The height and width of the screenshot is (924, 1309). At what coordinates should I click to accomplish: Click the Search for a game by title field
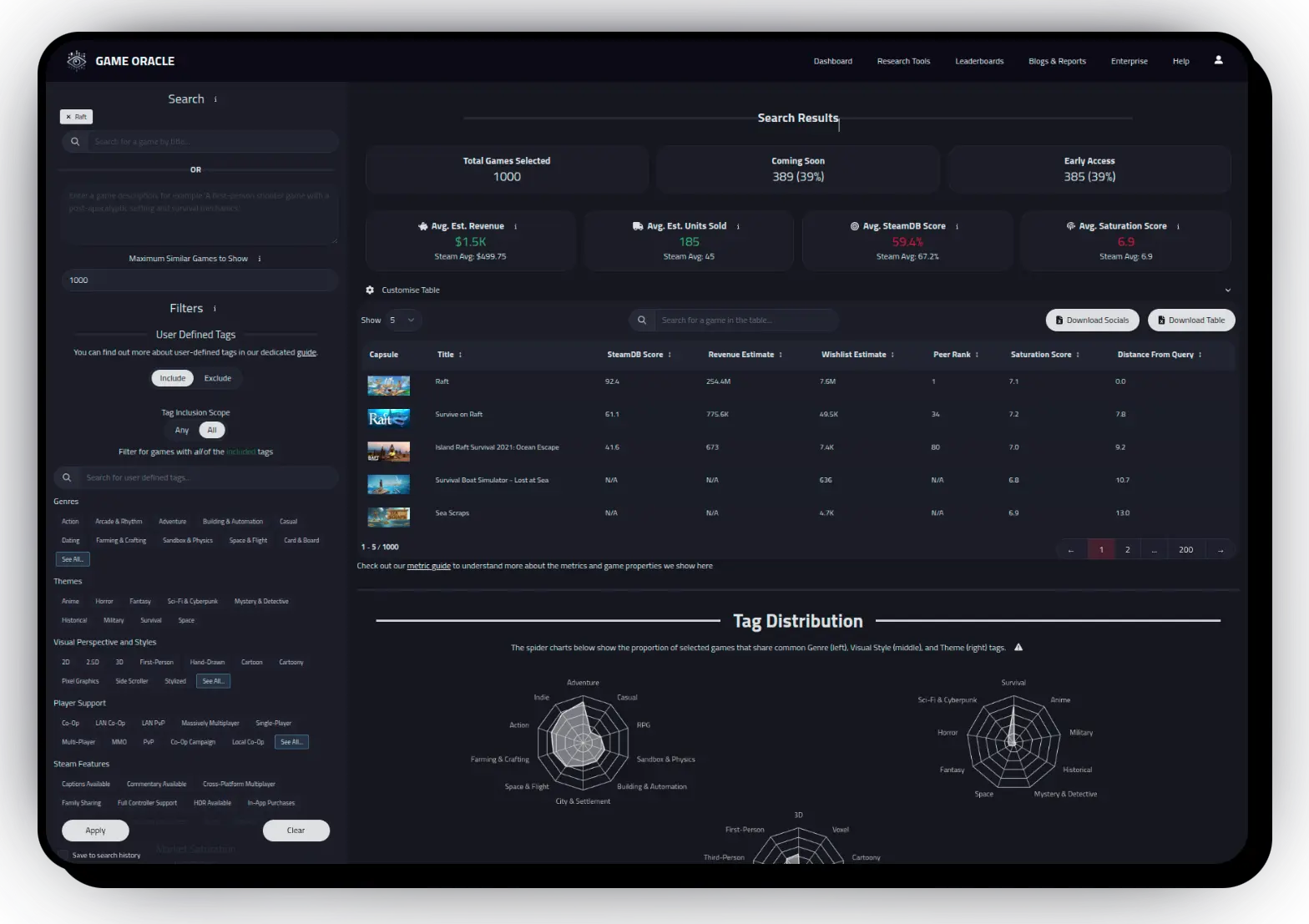pyautogui.click(x=200, y=142)
